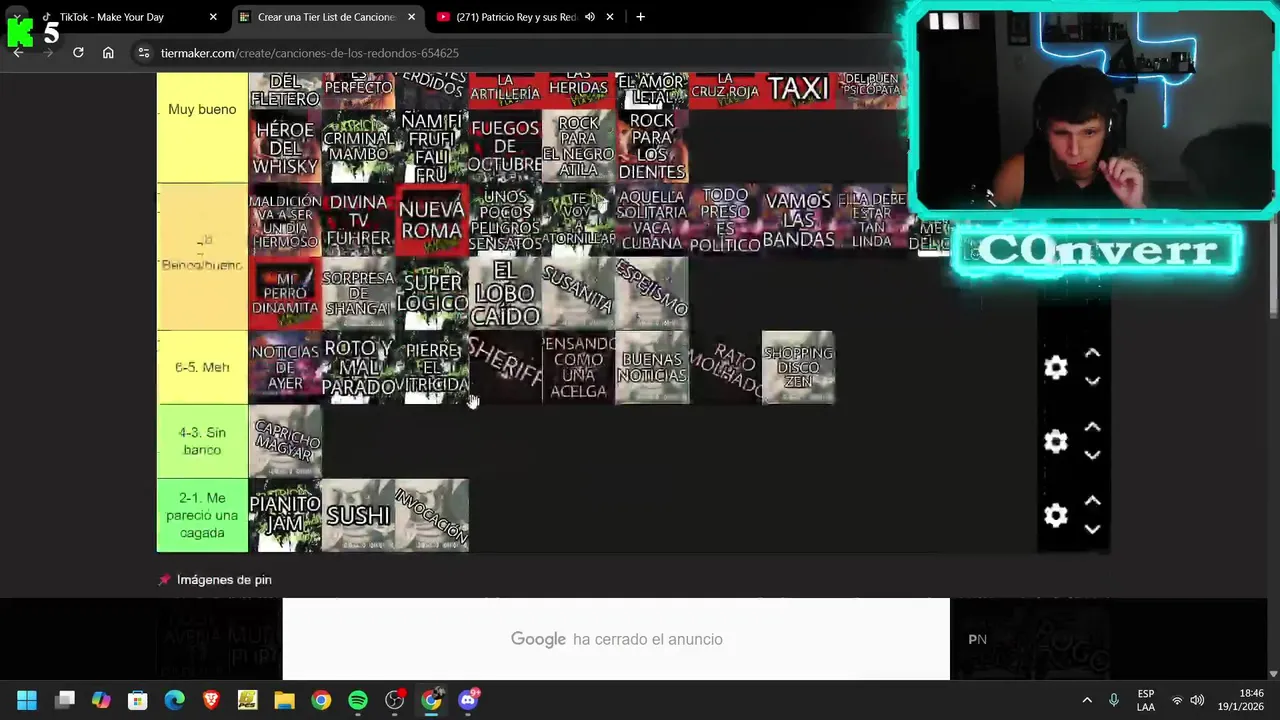Select the Rock para los Dientes tile
The image size is (1280, 720).
pos(652,146)
